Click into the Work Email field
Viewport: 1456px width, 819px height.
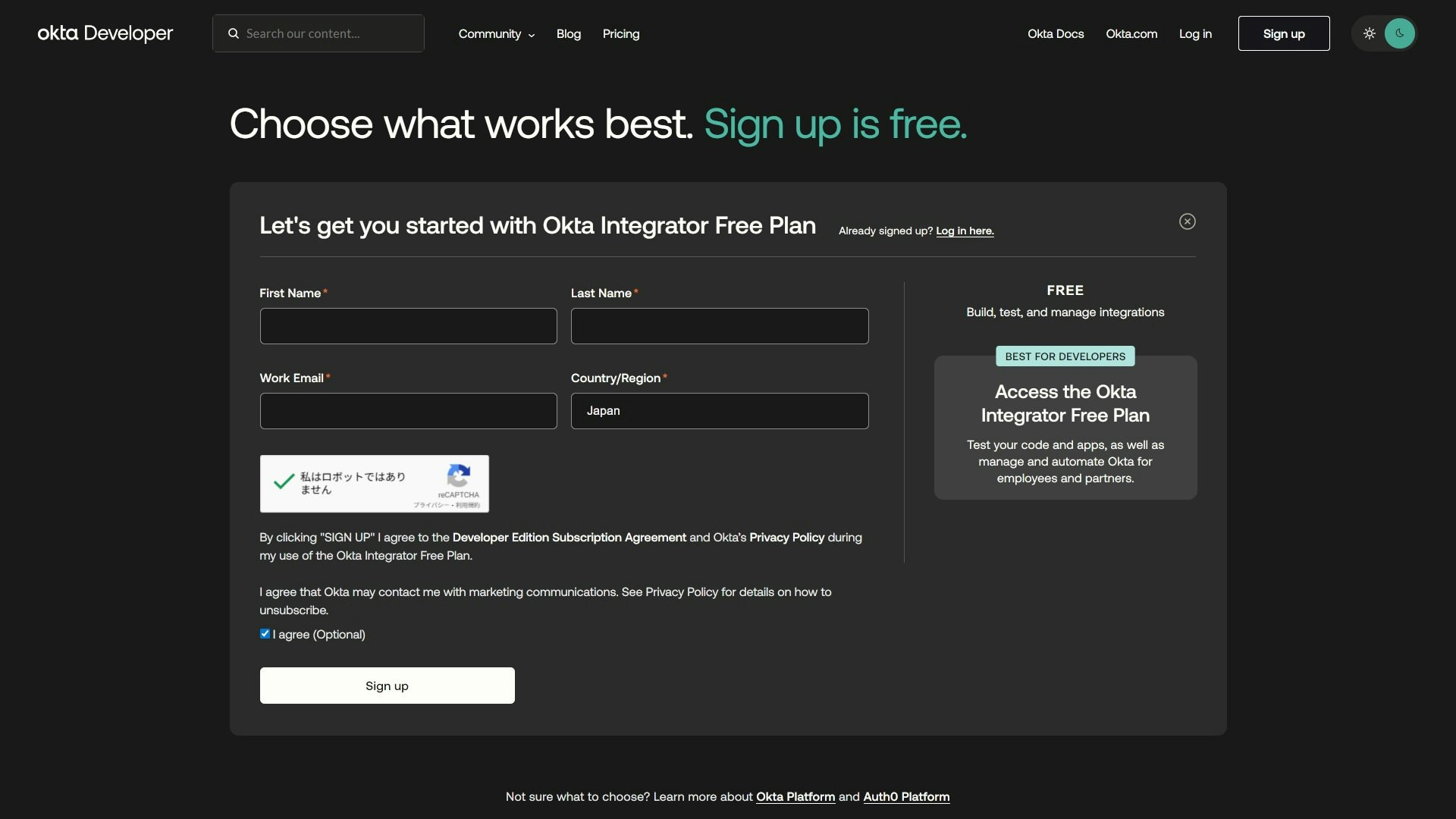408,411
